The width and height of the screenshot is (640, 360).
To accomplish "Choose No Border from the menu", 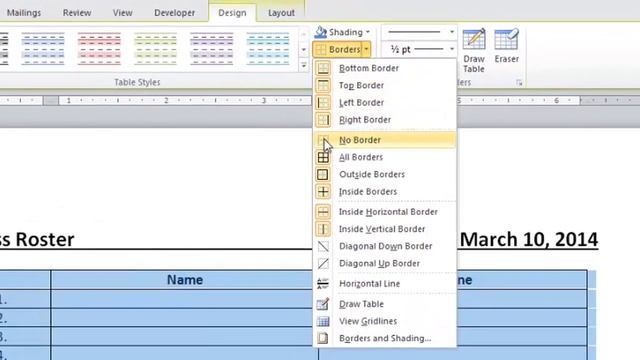I will (385, 140).
